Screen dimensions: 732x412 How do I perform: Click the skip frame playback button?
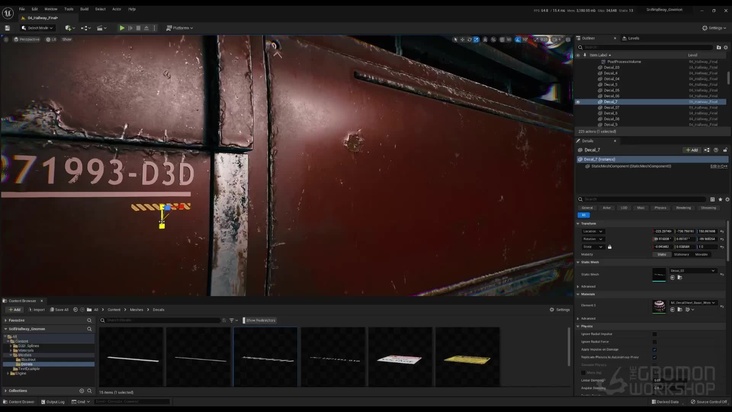tap(130, 28)
